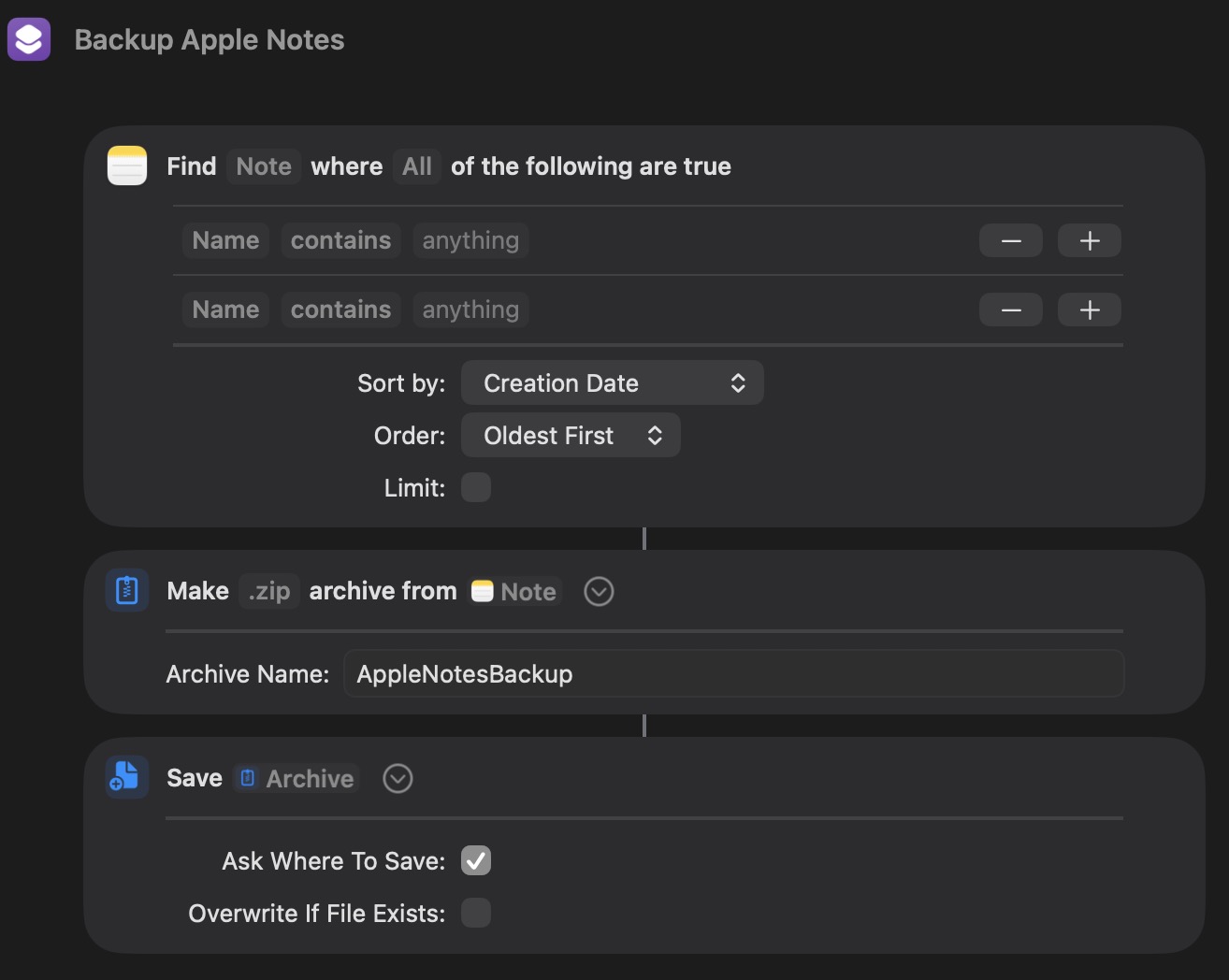Click the word Make in archive action
Image resolution: width=1229 pixels, height=980 pixels.
point(198,591)
